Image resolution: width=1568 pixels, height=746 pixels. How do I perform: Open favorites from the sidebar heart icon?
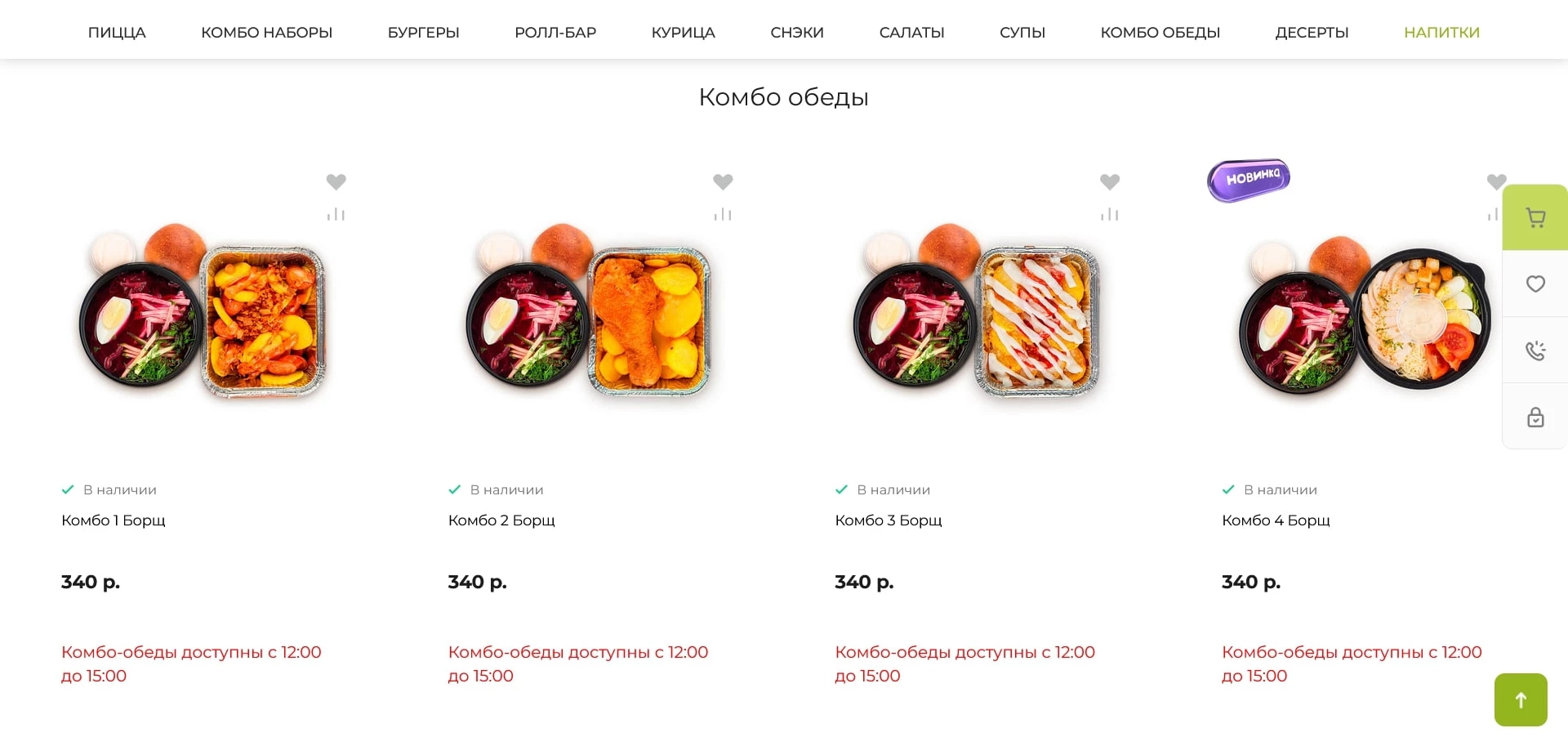pyautogui.click(x=1535, y=284)
